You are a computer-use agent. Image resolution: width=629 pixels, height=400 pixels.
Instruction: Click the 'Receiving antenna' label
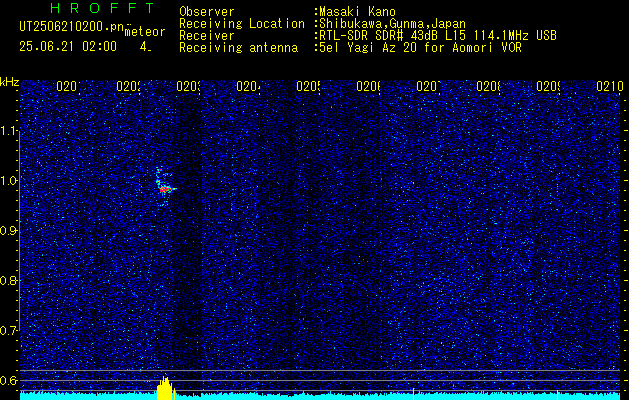pyautogui.click(x=238, y=48)
